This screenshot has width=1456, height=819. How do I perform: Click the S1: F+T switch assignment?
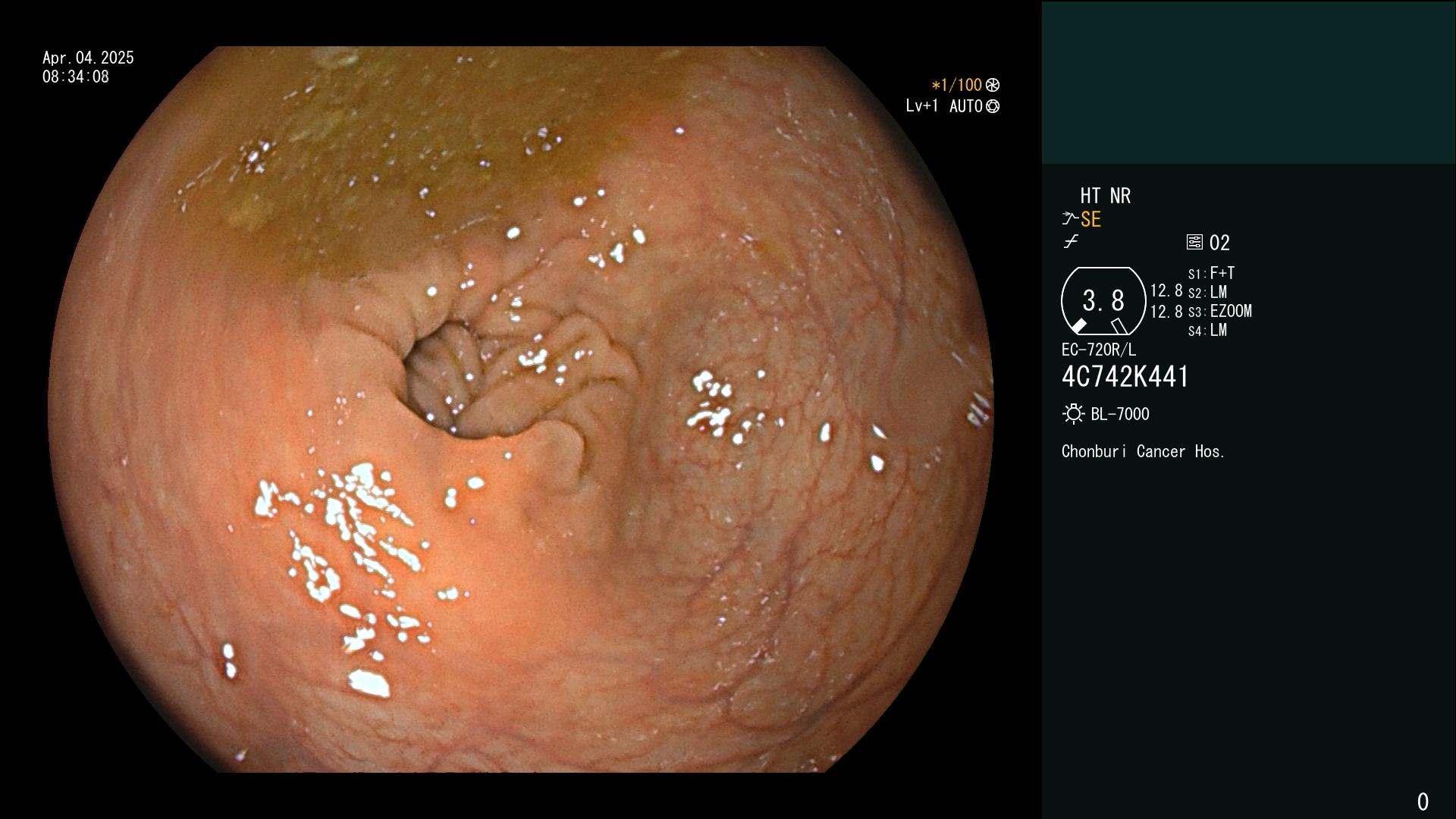click(x=1211, y=273)
